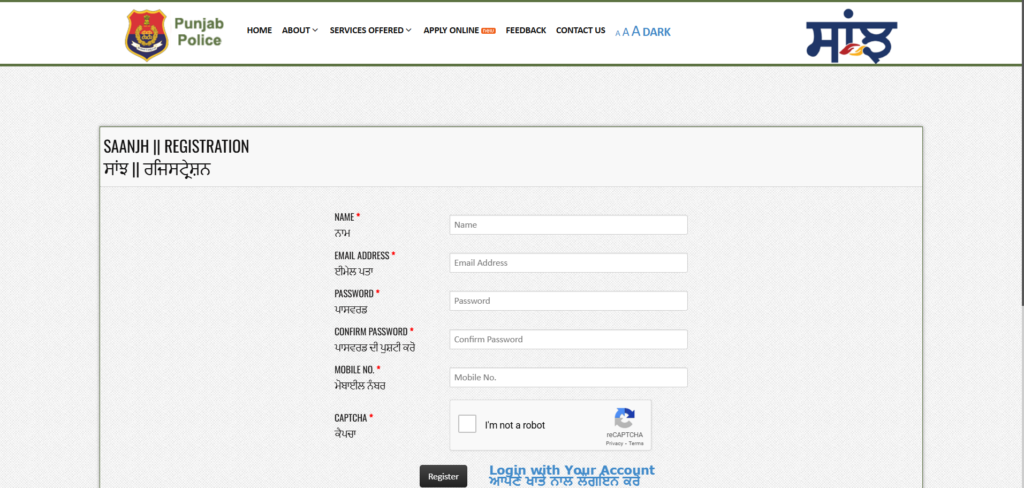Go to the HOME page
The width and height of the screenshot is (1024, 488).
pyautogui.click(x=259, y=30)
